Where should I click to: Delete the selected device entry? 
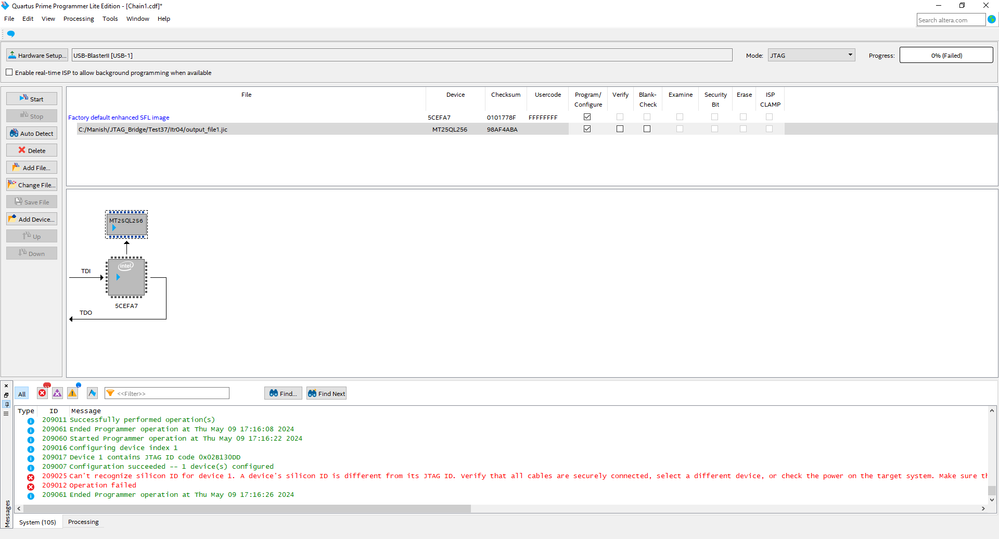(32, 150)
